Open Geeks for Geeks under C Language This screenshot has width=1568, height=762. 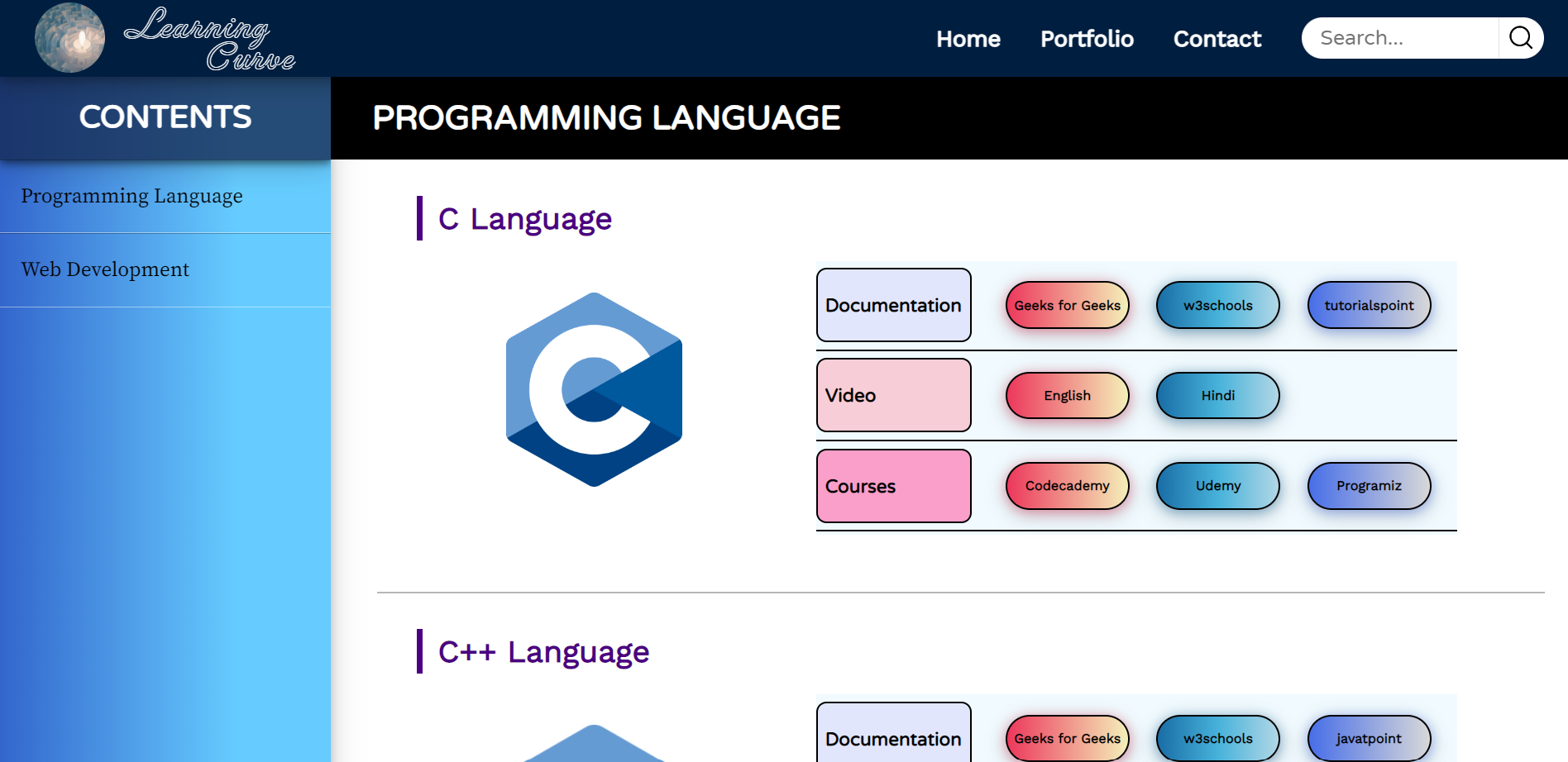tap(1068, 305)
